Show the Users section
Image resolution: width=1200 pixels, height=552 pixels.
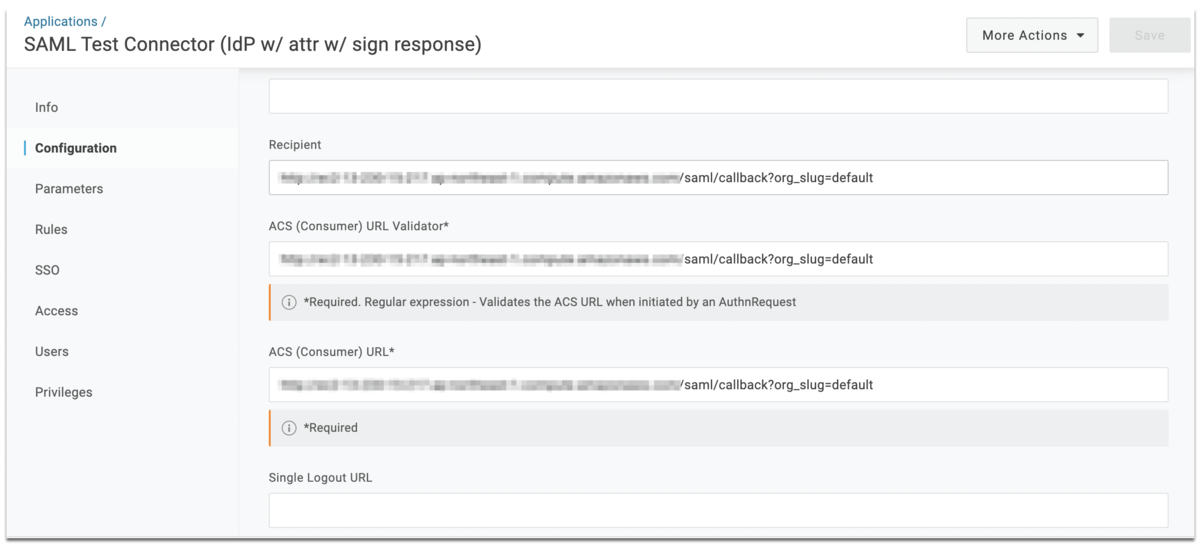click(52, 352)
